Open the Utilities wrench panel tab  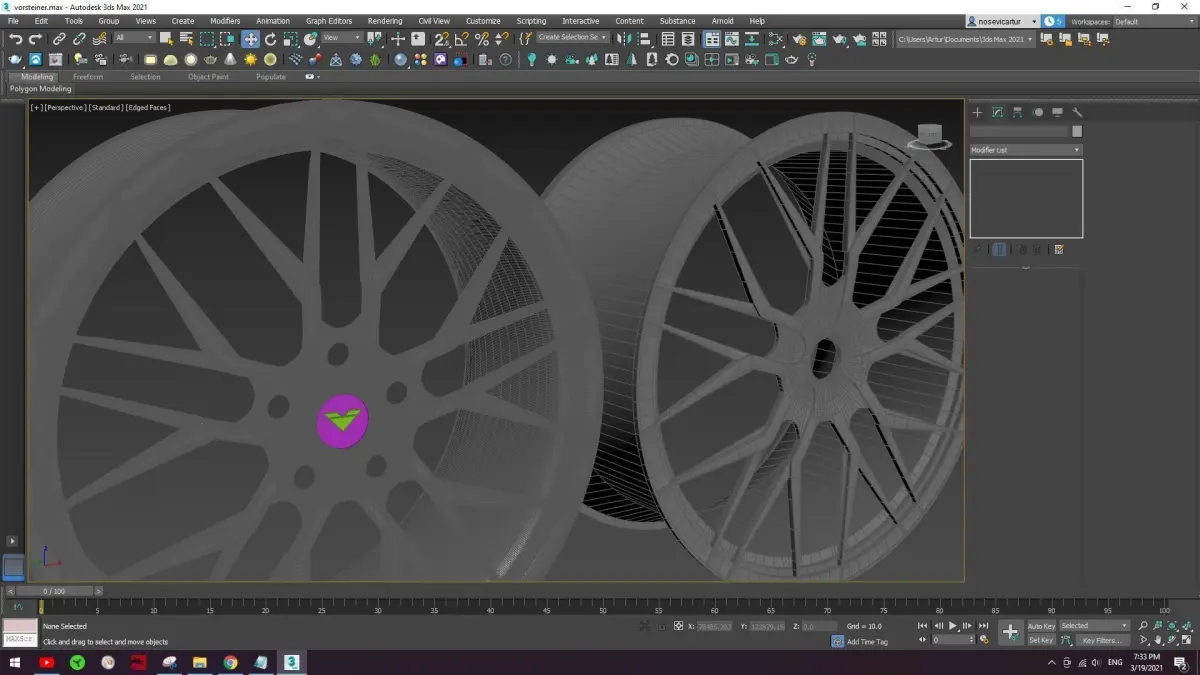click(x=1077, y=112)
